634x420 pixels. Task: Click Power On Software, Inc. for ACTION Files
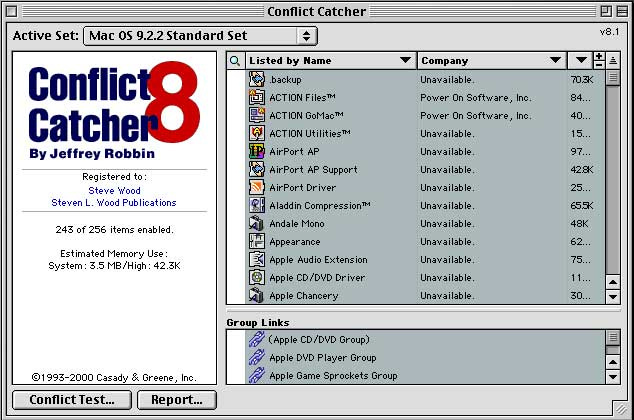pos(476,98)
